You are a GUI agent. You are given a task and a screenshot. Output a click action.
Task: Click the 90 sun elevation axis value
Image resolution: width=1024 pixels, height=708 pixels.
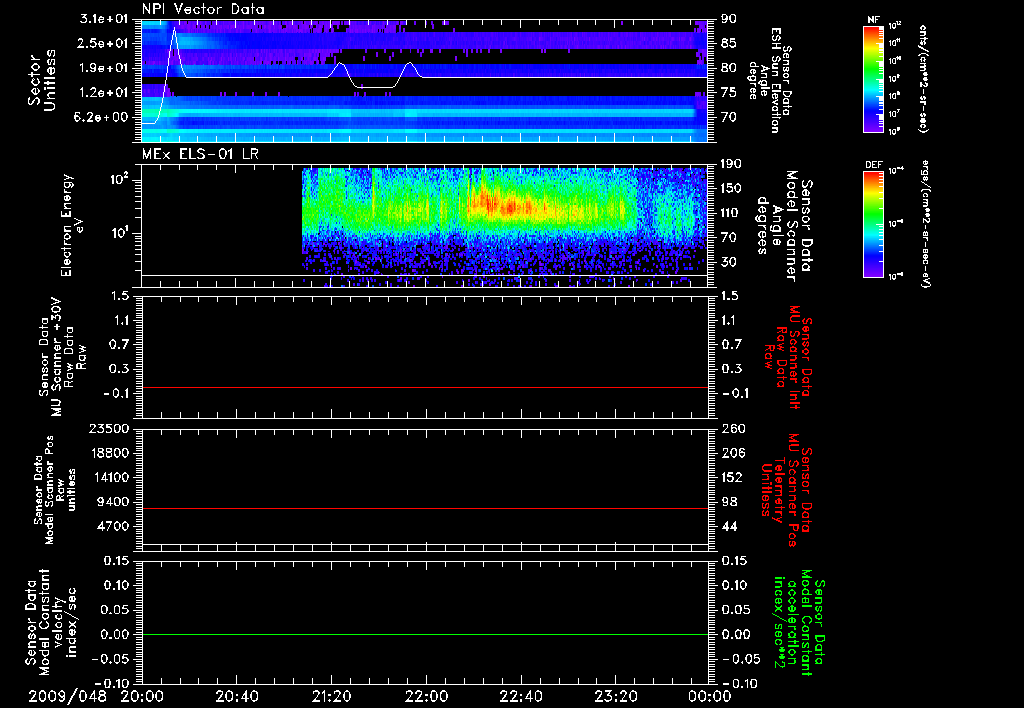pyautogui.click(x=729, y=19)
